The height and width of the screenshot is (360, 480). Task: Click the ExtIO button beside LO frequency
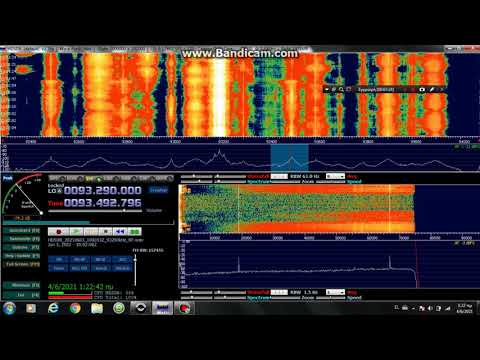pos(158,190)
